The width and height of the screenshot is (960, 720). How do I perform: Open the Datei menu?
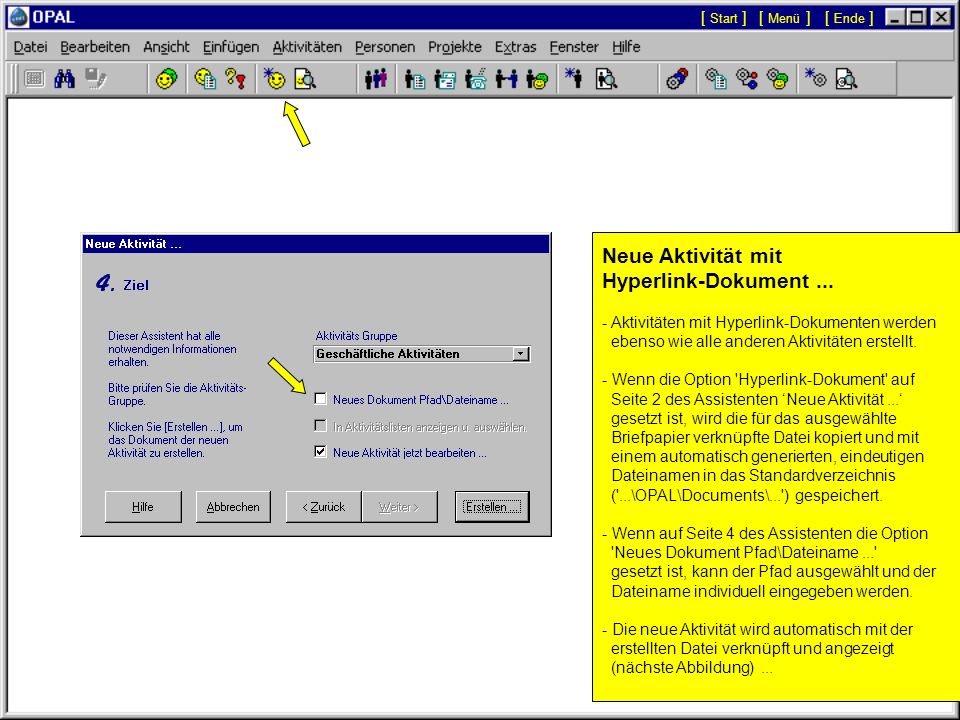click(x=30, y=47)
